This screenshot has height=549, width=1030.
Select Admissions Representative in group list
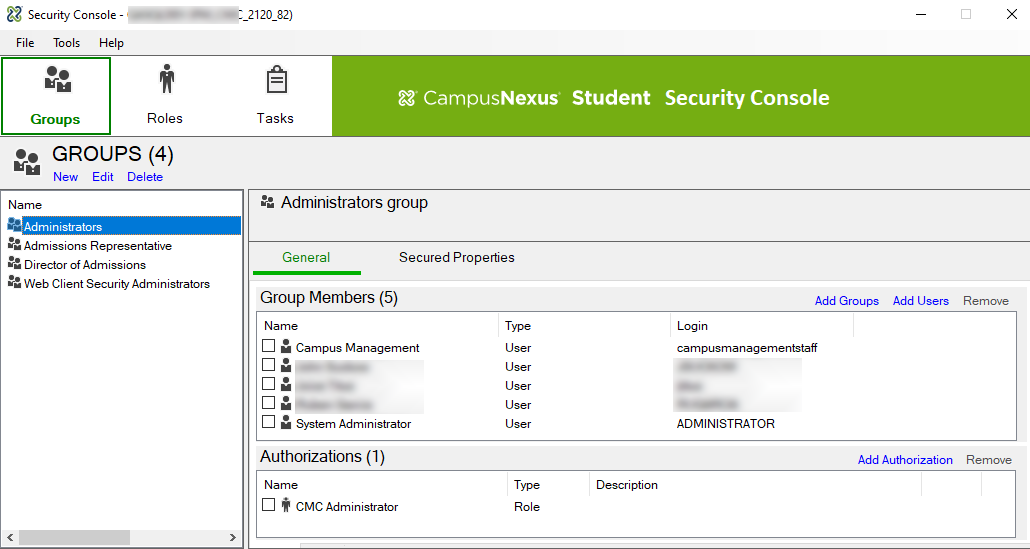(x=97, y=246)
